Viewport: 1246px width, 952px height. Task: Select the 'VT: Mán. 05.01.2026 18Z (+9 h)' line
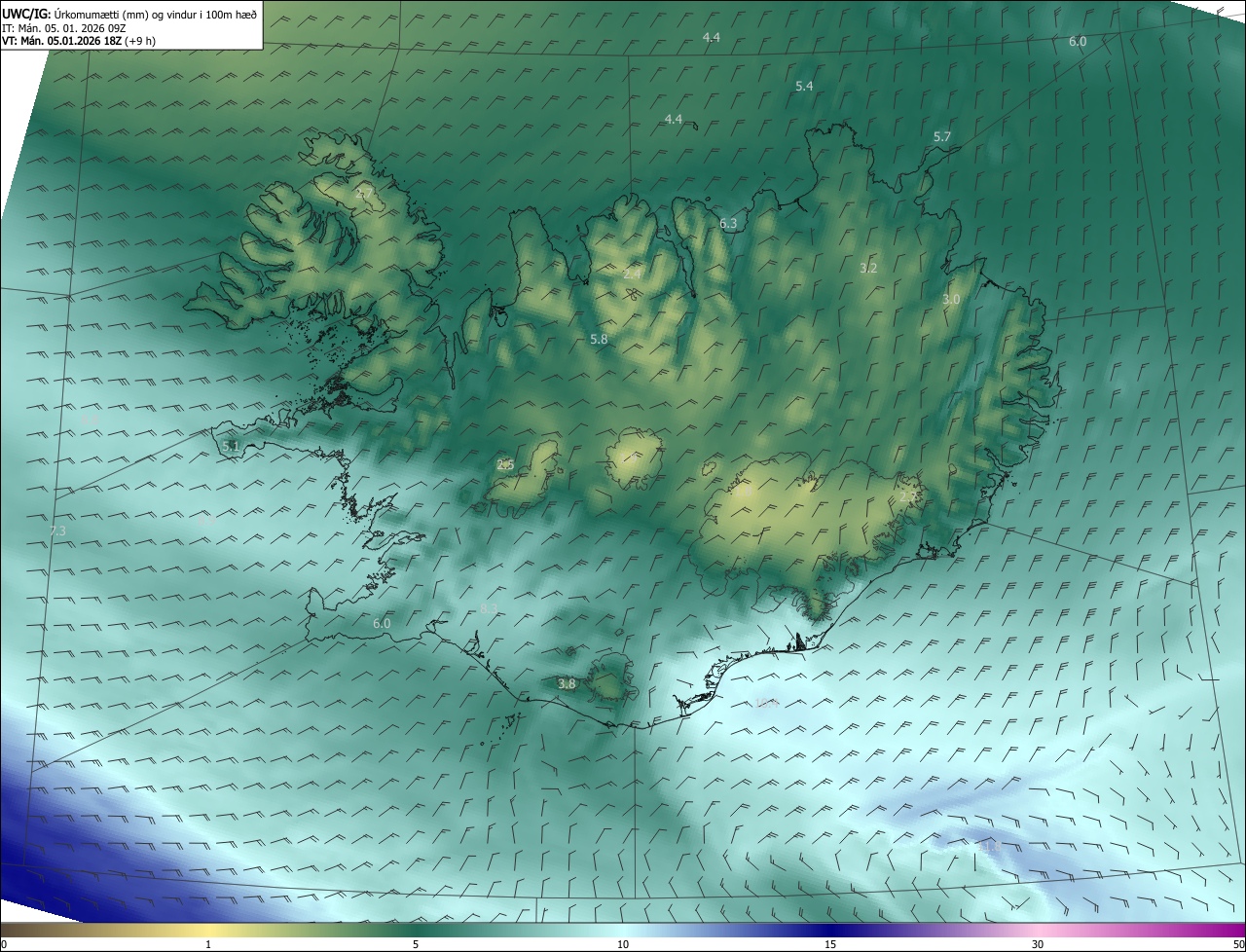pos(79,41)
